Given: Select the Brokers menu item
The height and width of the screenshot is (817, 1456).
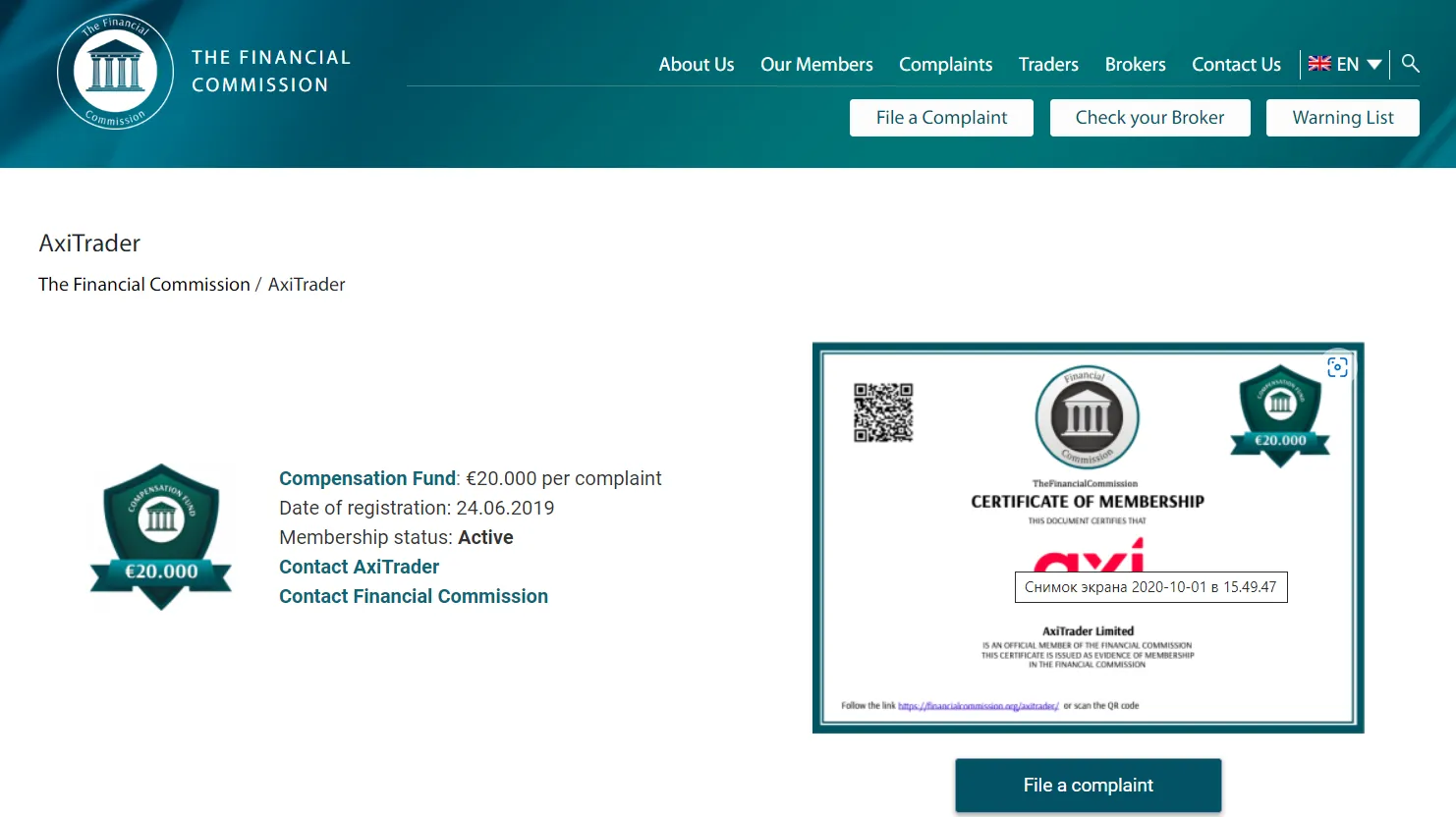Looking at the screenshot, I should [1135, 65].
